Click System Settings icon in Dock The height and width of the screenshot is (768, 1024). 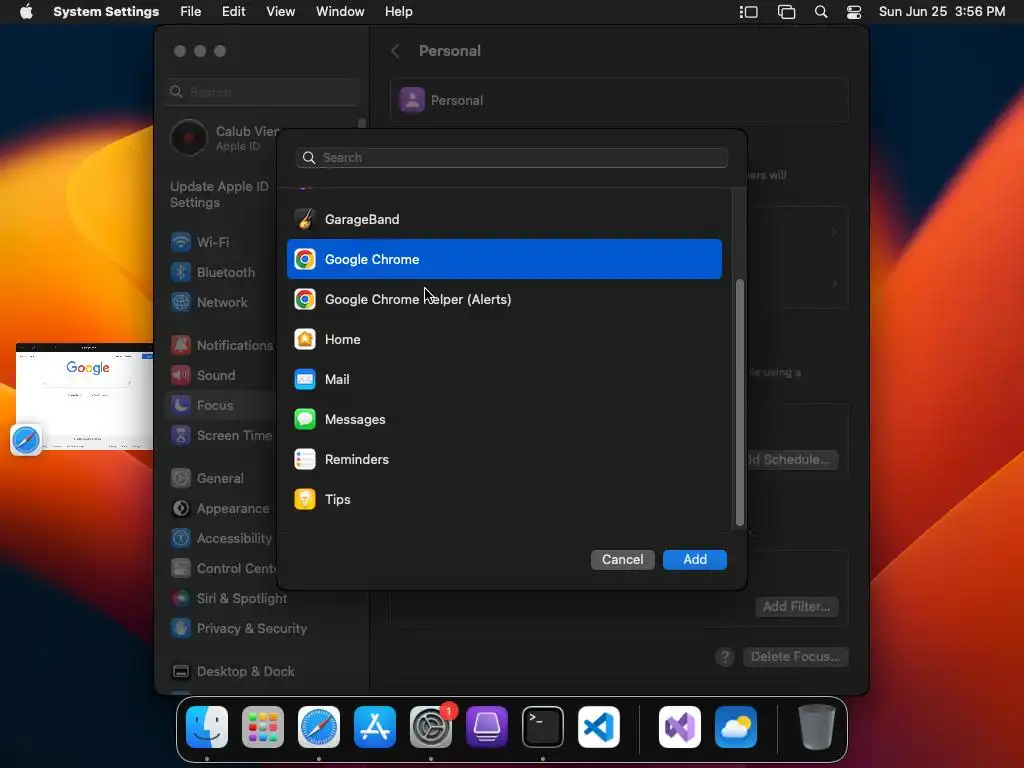click(x=431, y=727)
